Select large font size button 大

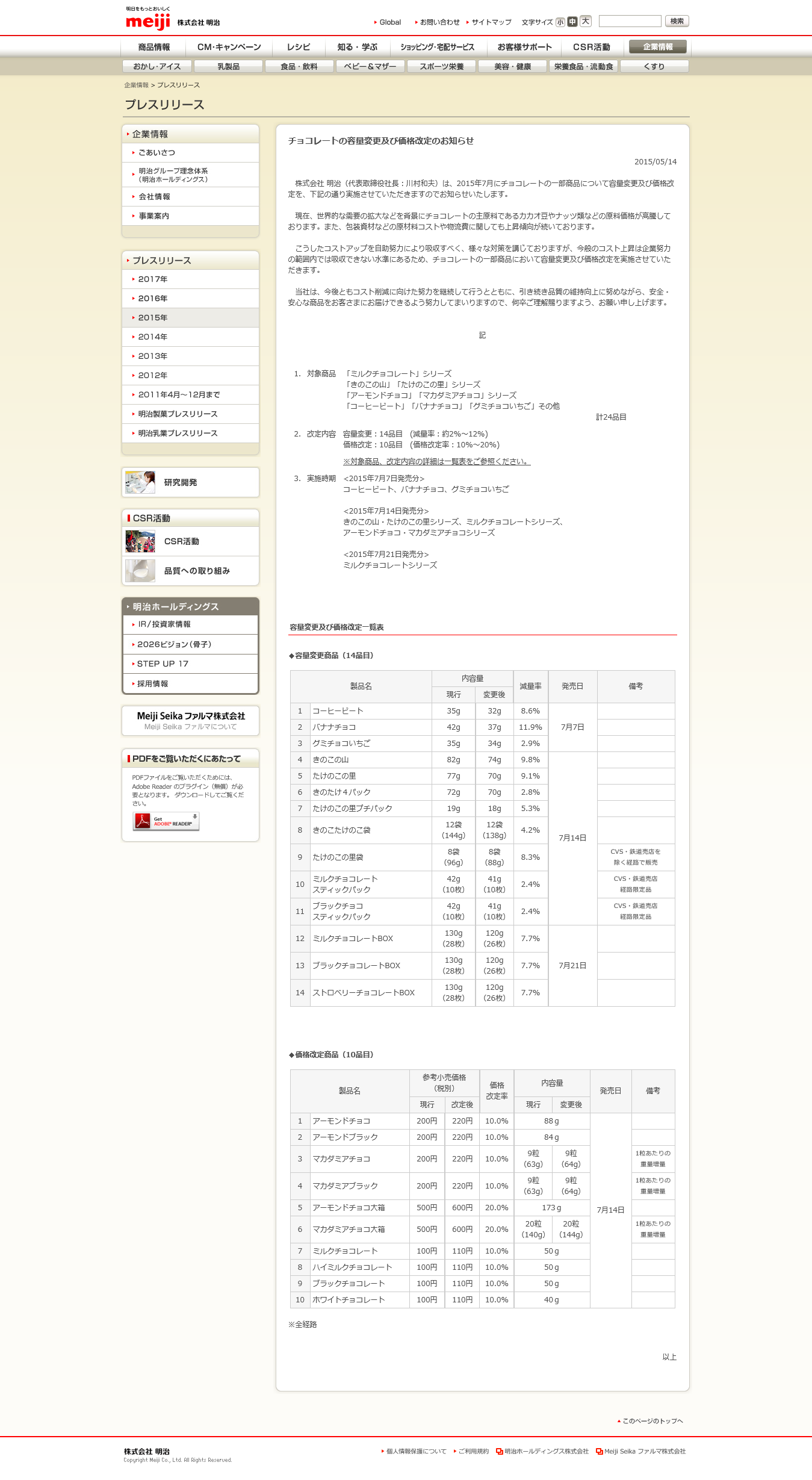586,22
